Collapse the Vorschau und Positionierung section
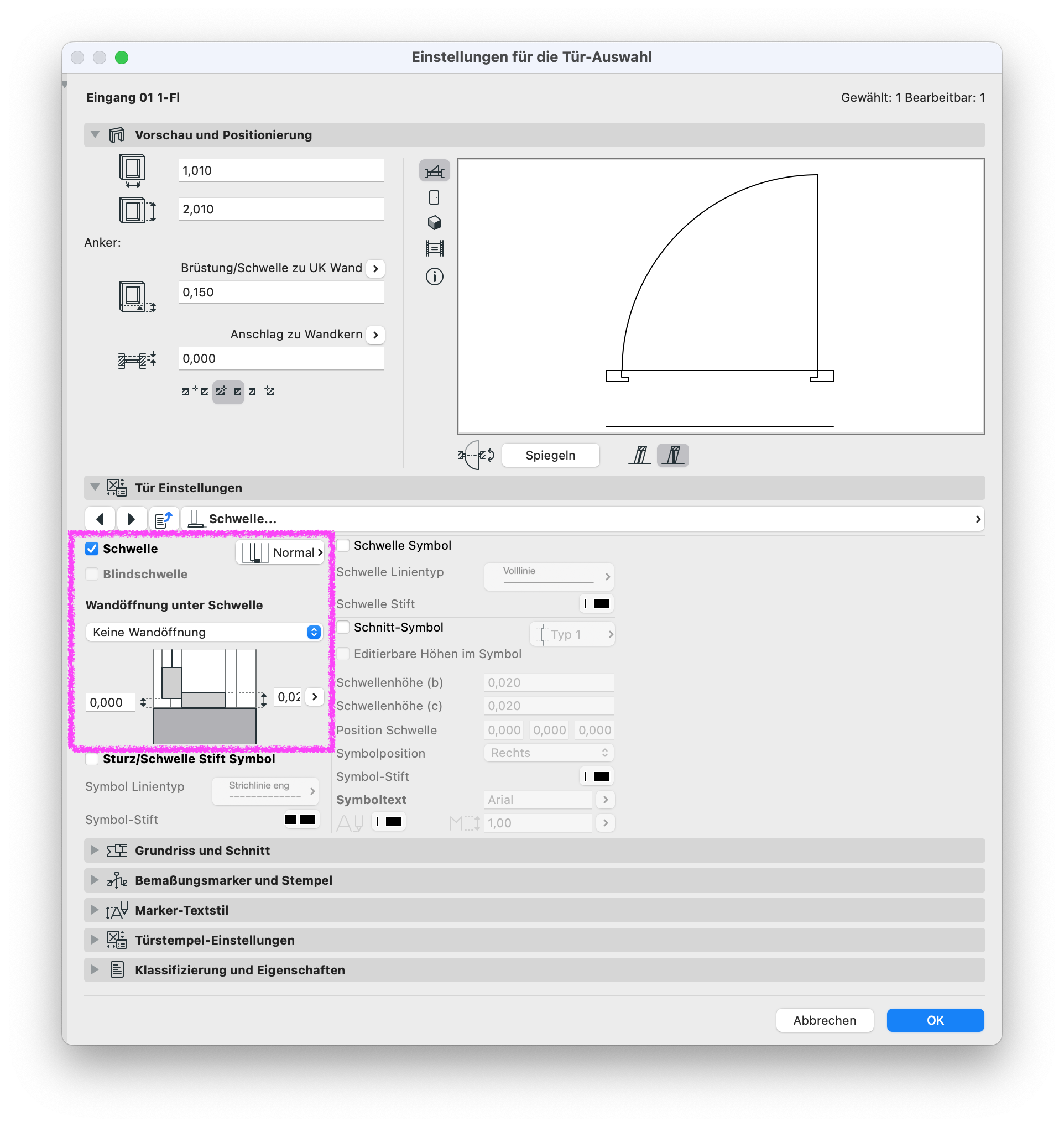 tap(95, 135)
